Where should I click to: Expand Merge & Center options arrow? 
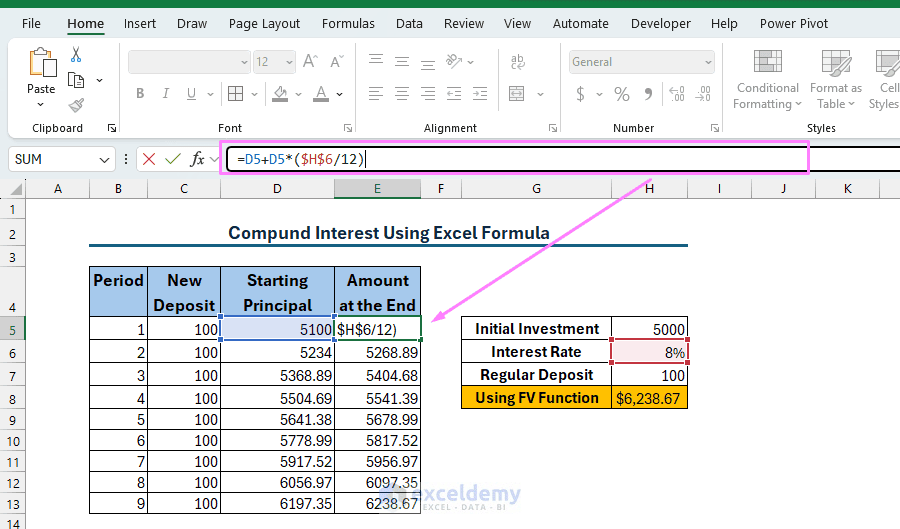(540, 94)
